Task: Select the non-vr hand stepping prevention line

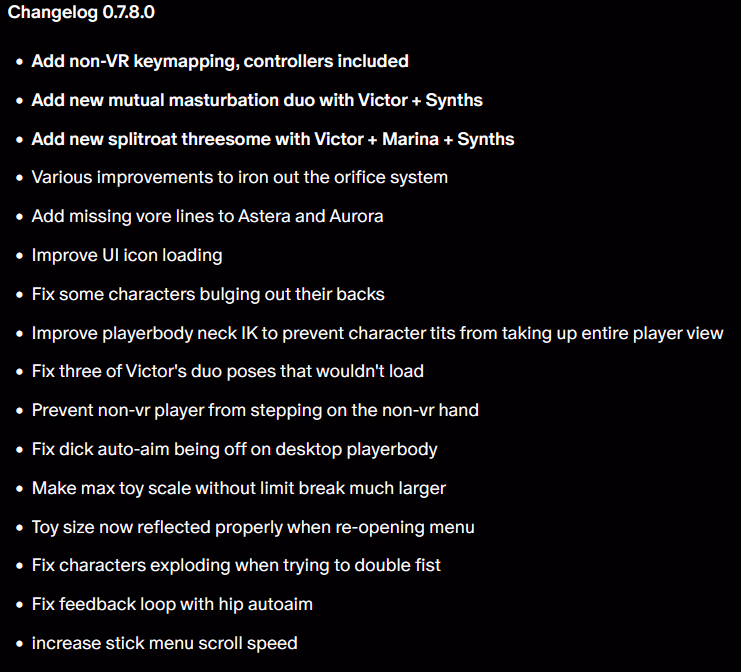Action: [x=255, y=410]
